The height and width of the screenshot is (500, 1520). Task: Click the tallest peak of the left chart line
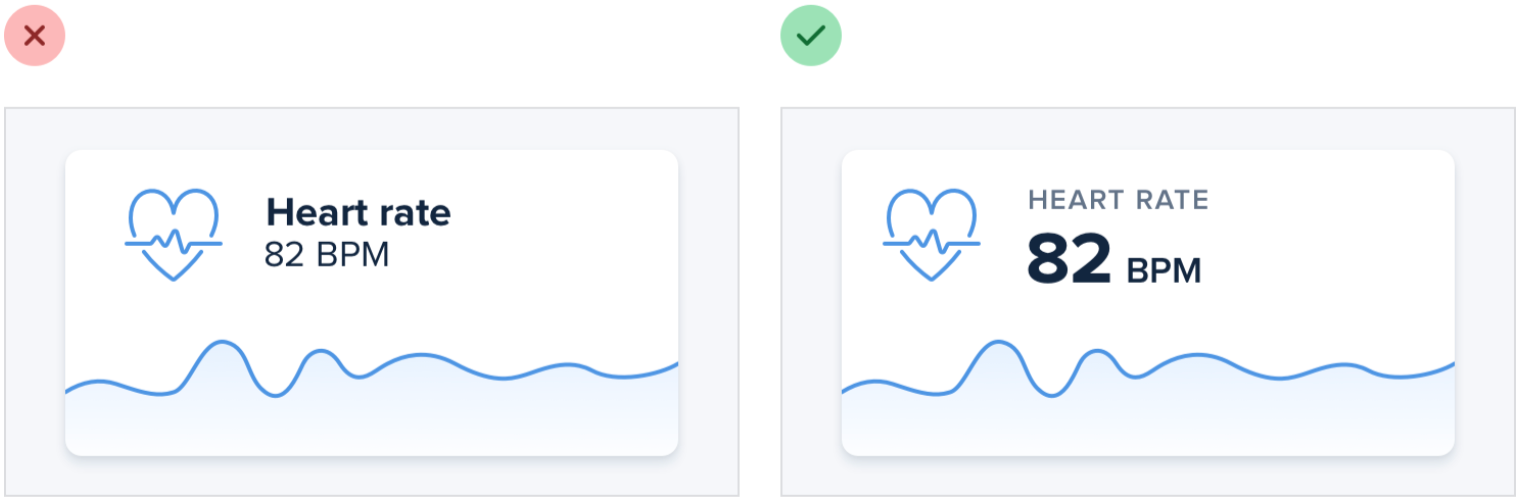point(222,342)
